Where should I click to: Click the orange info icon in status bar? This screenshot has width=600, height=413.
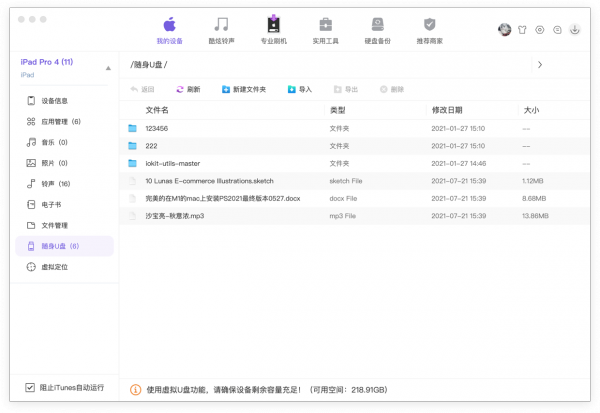pyautogui.click(x=135, y=390)
